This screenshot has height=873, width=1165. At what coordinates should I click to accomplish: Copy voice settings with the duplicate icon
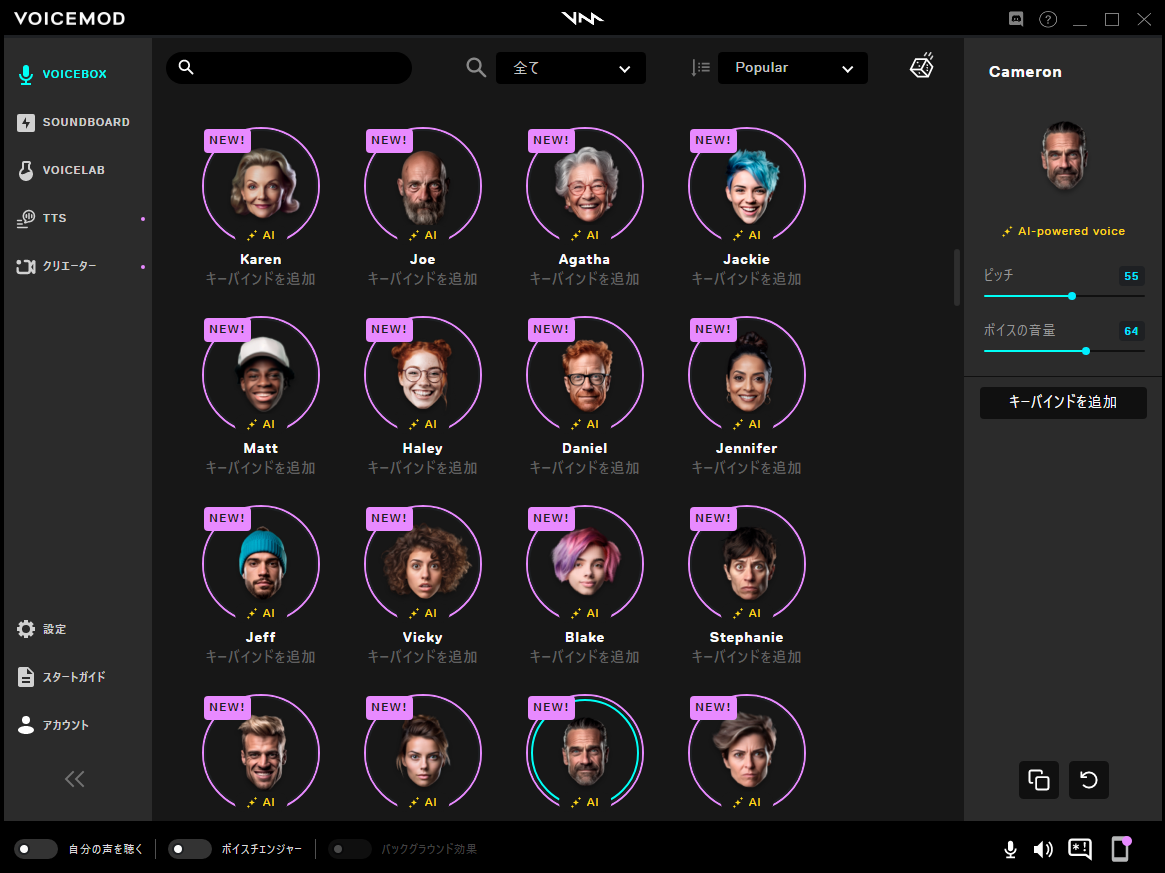(x=1038, y=779)
